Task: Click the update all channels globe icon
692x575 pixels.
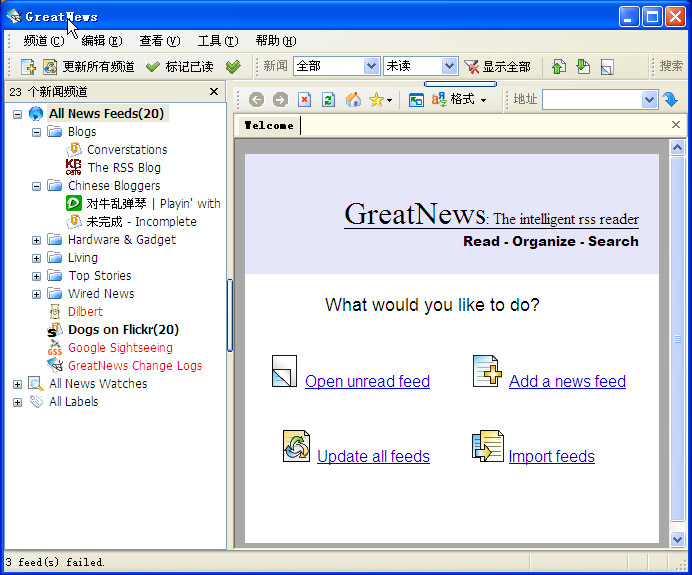Action: coord(50,67)
